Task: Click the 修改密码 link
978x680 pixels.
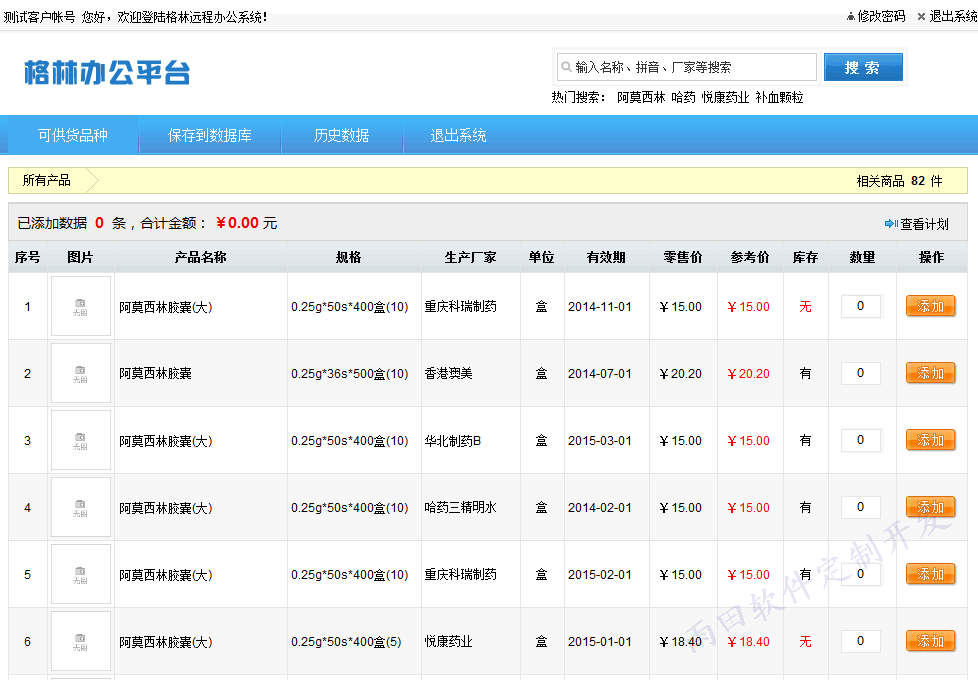Action: 881,17
